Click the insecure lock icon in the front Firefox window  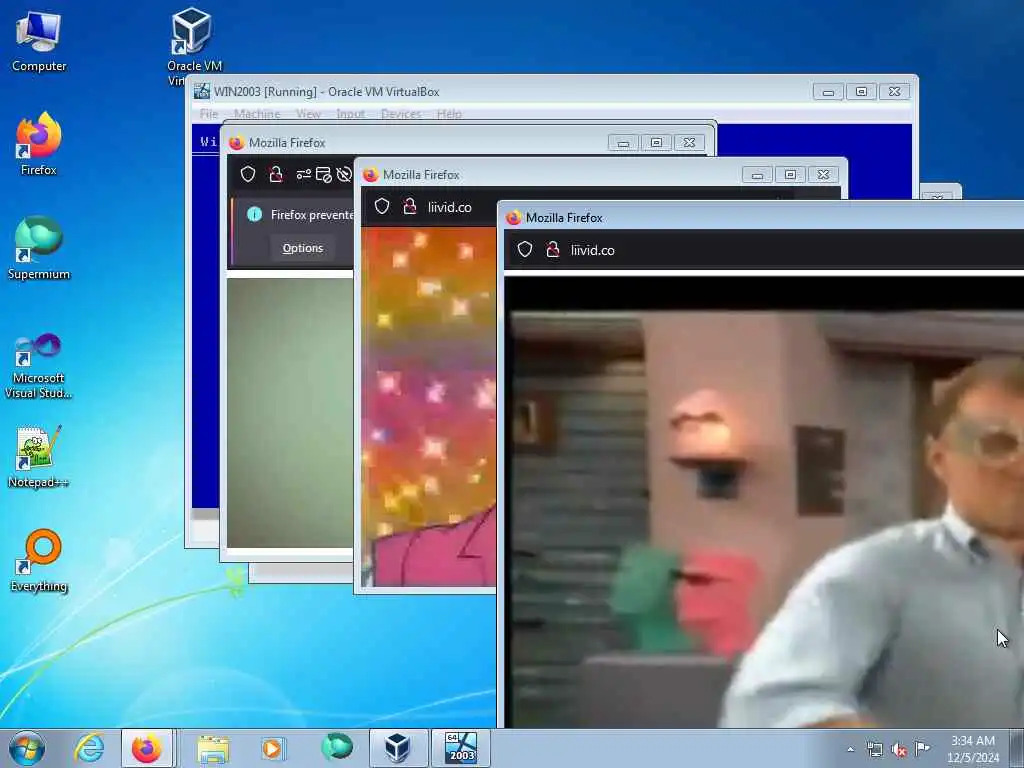pos(552,249)
